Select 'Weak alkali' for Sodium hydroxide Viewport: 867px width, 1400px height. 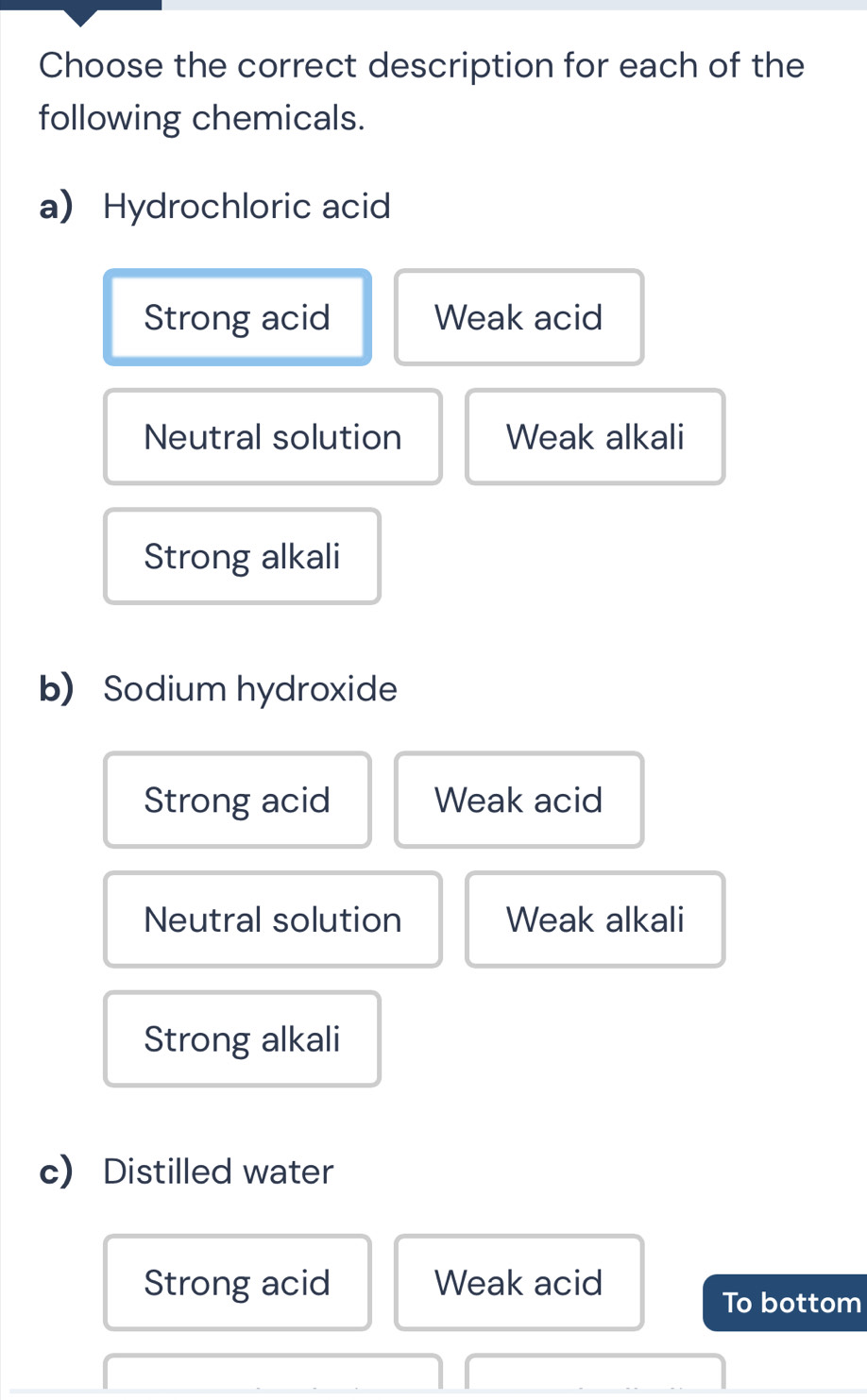pos(594,919)
